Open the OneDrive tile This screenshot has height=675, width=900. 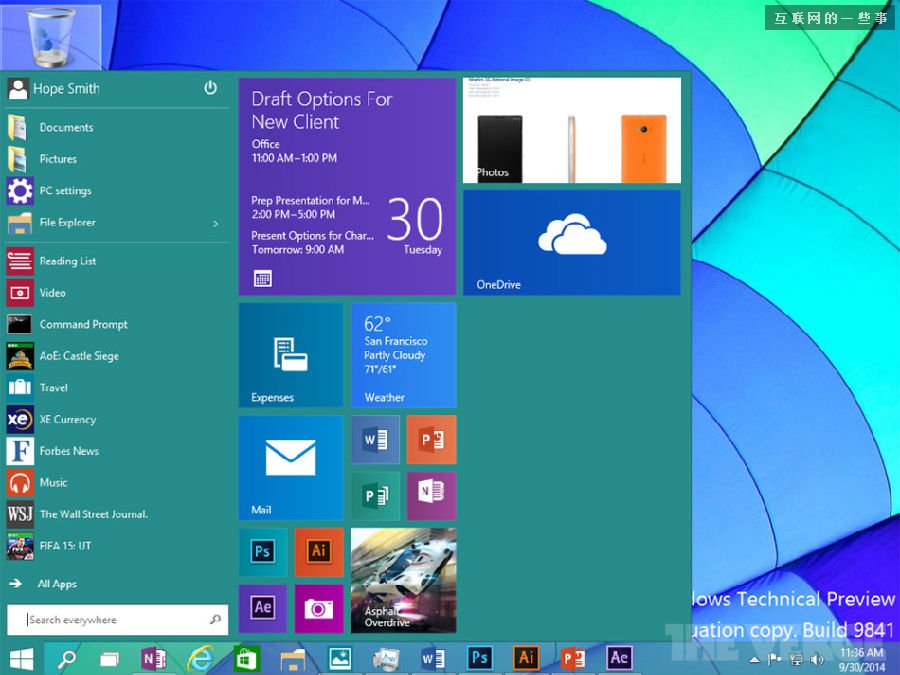pos(571,242)
